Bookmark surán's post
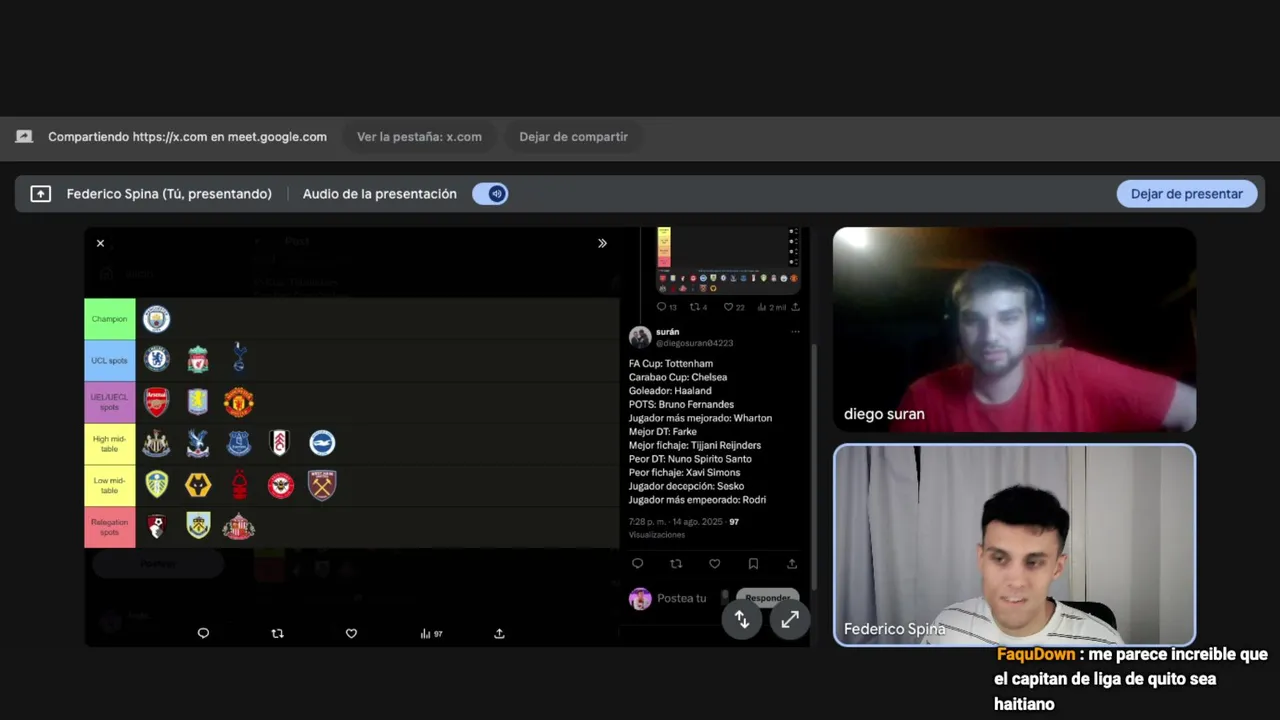 [753, 564]
